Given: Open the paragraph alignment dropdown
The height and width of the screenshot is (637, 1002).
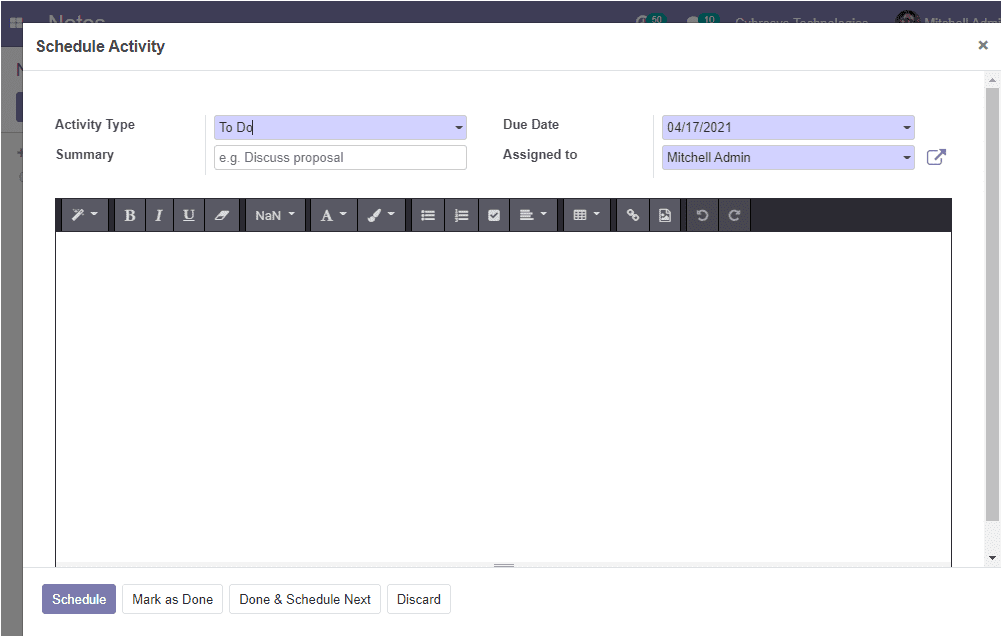Looking at the screenshot, I should pos(533,215).
